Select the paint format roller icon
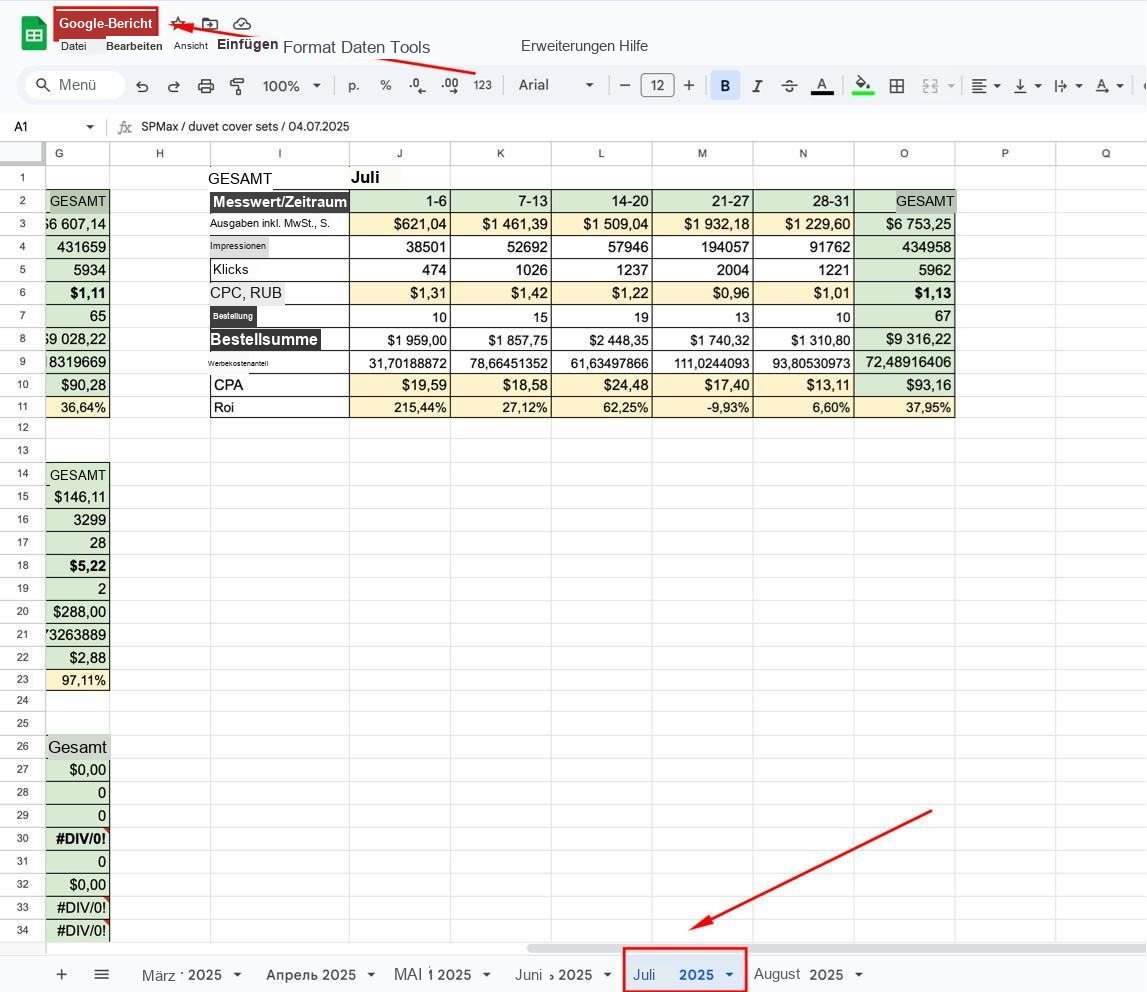The height and width of the screenshot is (992, 1147). (237, 86)
